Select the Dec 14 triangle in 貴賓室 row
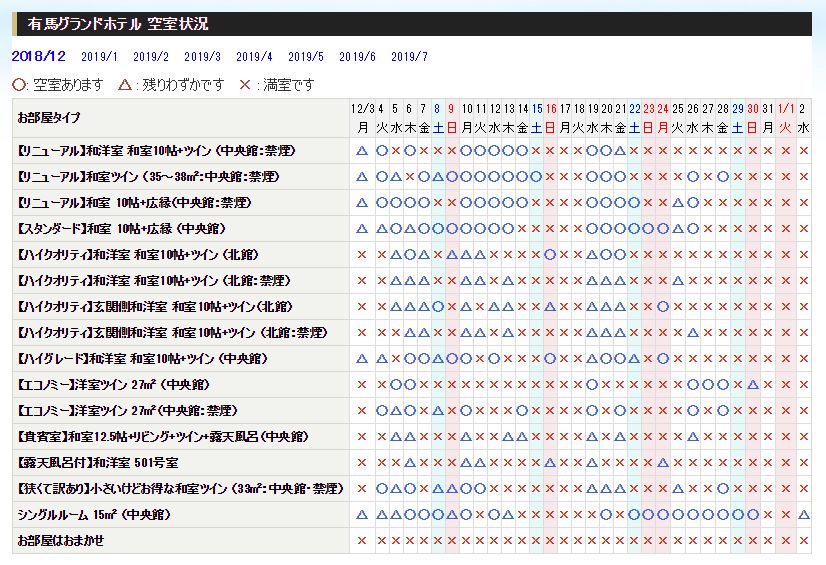Image resolution: width=826 pixels, height=565 pixels. click(x=522, y=437)
